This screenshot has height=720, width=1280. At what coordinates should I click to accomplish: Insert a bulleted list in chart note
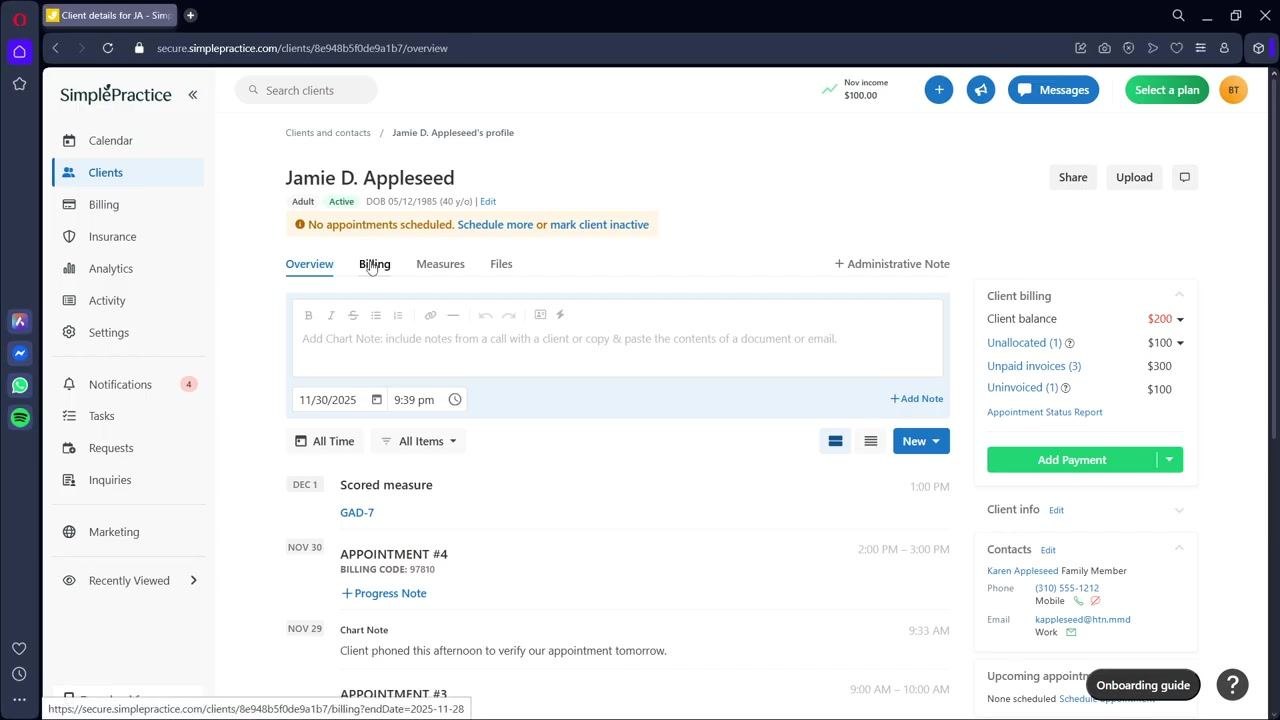[376, 315]
